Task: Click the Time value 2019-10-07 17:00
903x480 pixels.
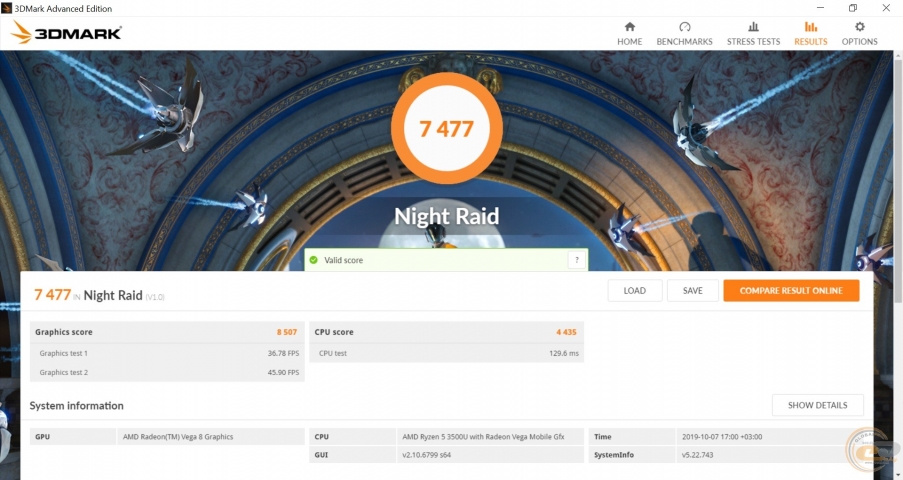Action: (x=722, y=437)
